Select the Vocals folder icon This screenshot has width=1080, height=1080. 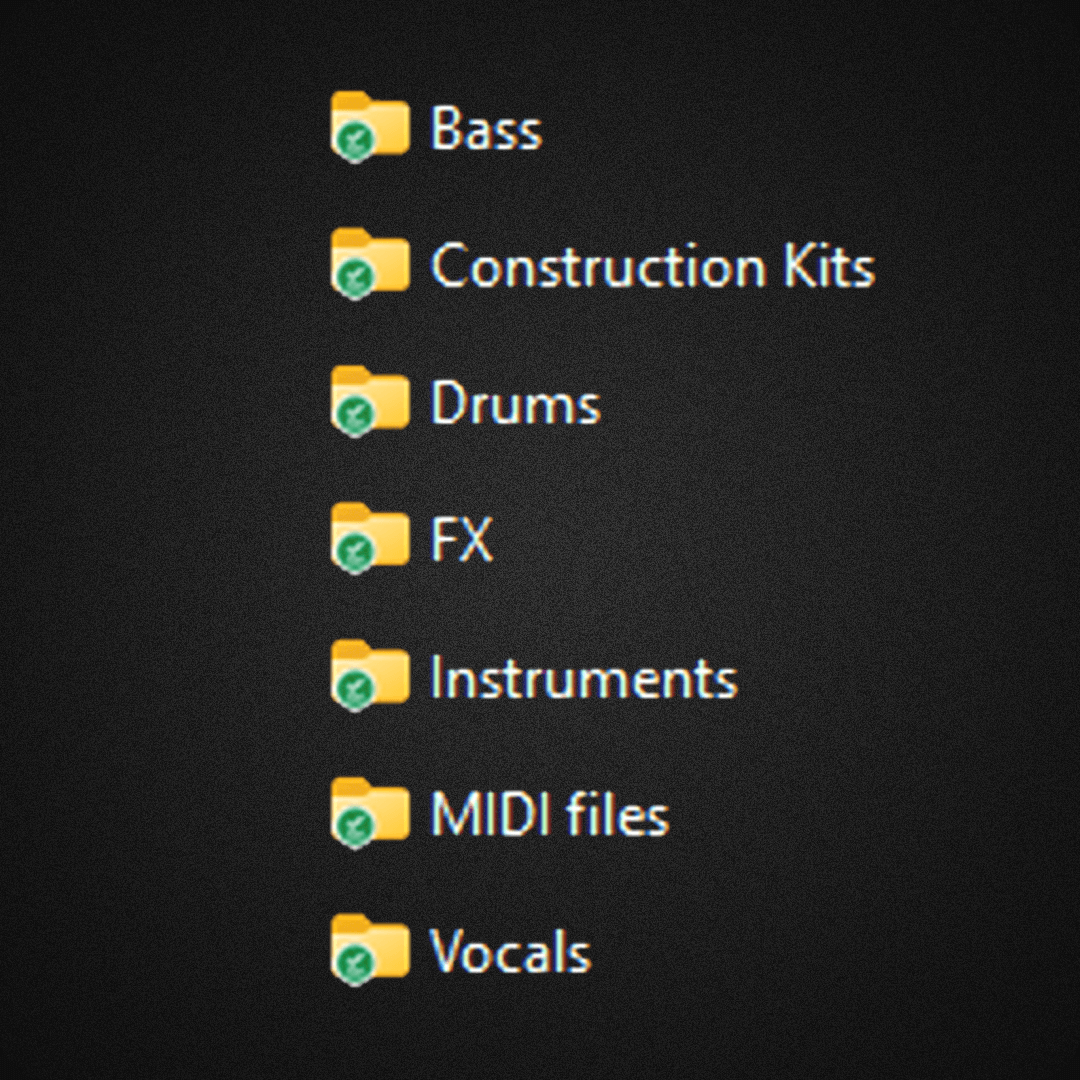(371, 949)
